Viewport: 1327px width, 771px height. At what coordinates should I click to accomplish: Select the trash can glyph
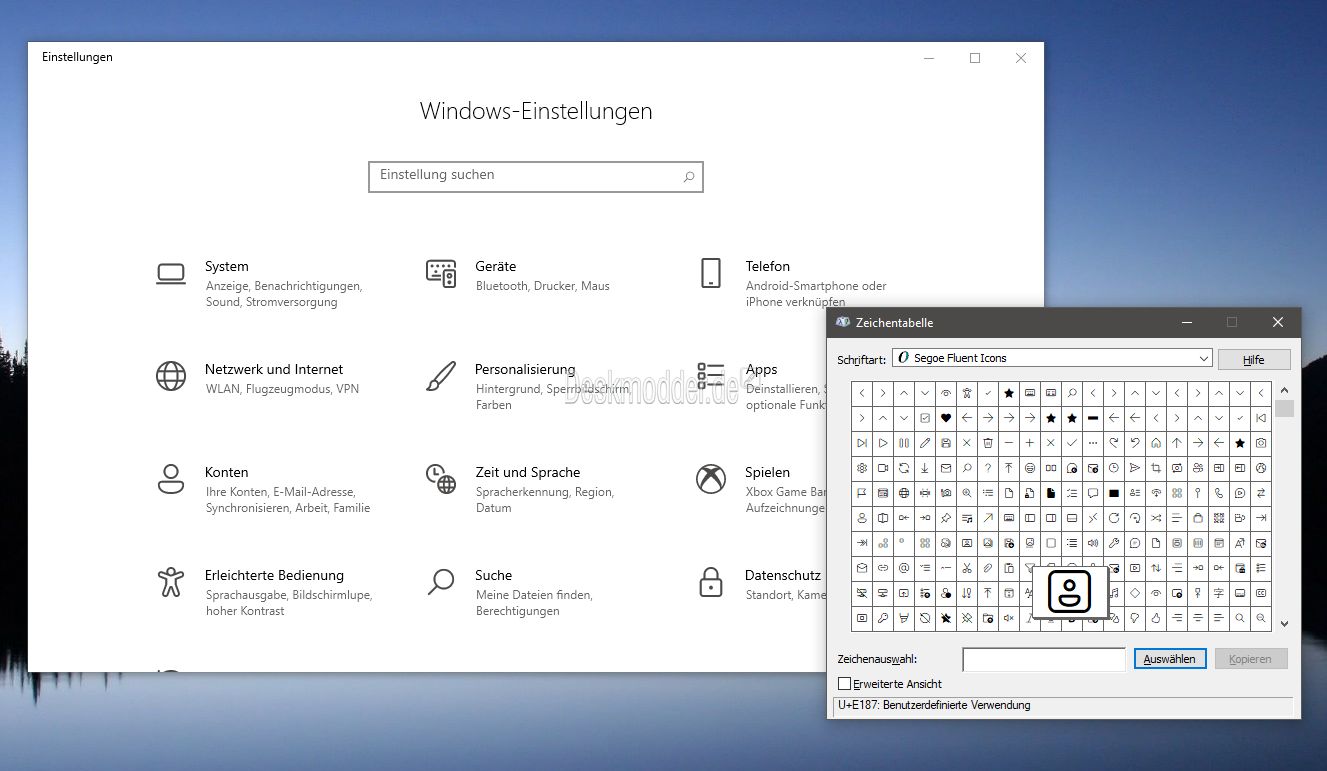pos(988,443)
